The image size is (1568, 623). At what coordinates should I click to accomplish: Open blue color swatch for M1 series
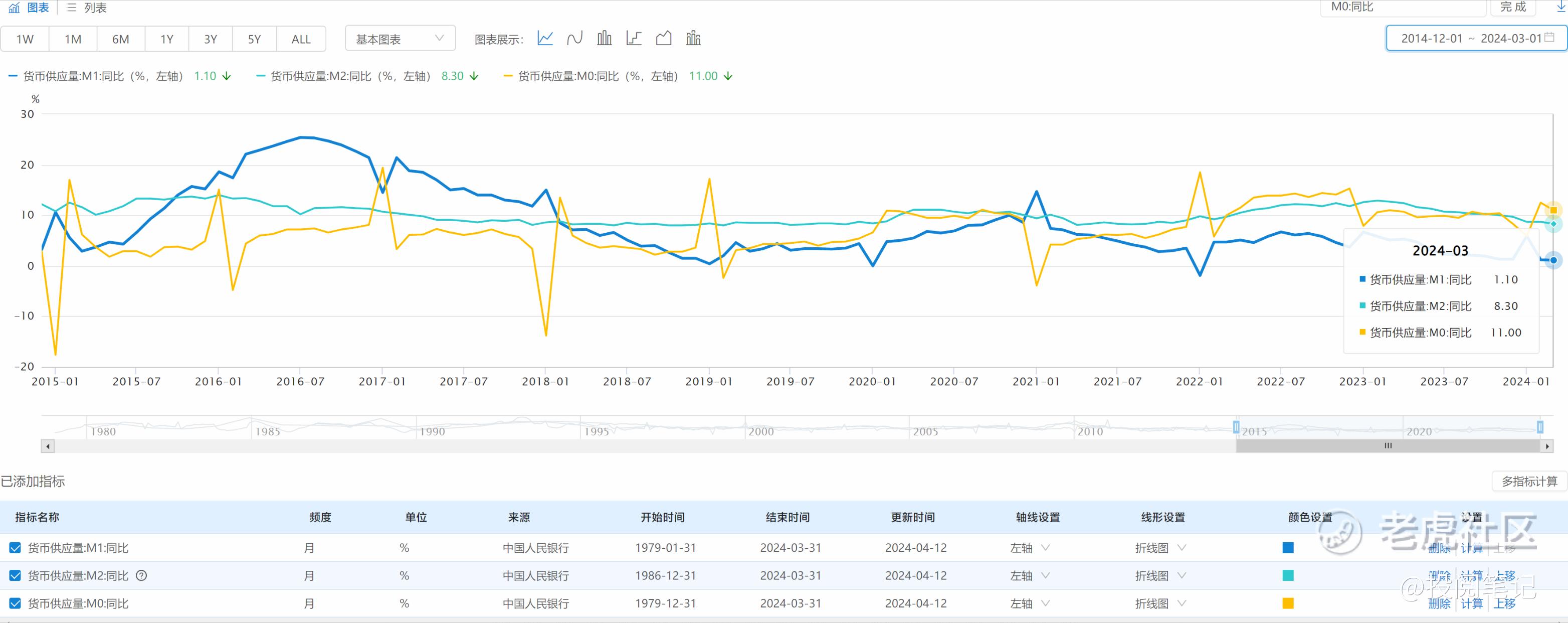point(1288,548)
